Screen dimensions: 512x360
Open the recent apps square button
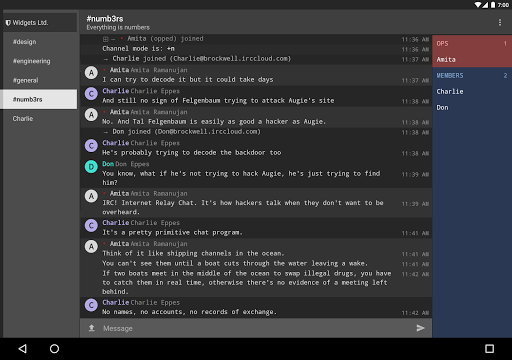pos(489,349)
